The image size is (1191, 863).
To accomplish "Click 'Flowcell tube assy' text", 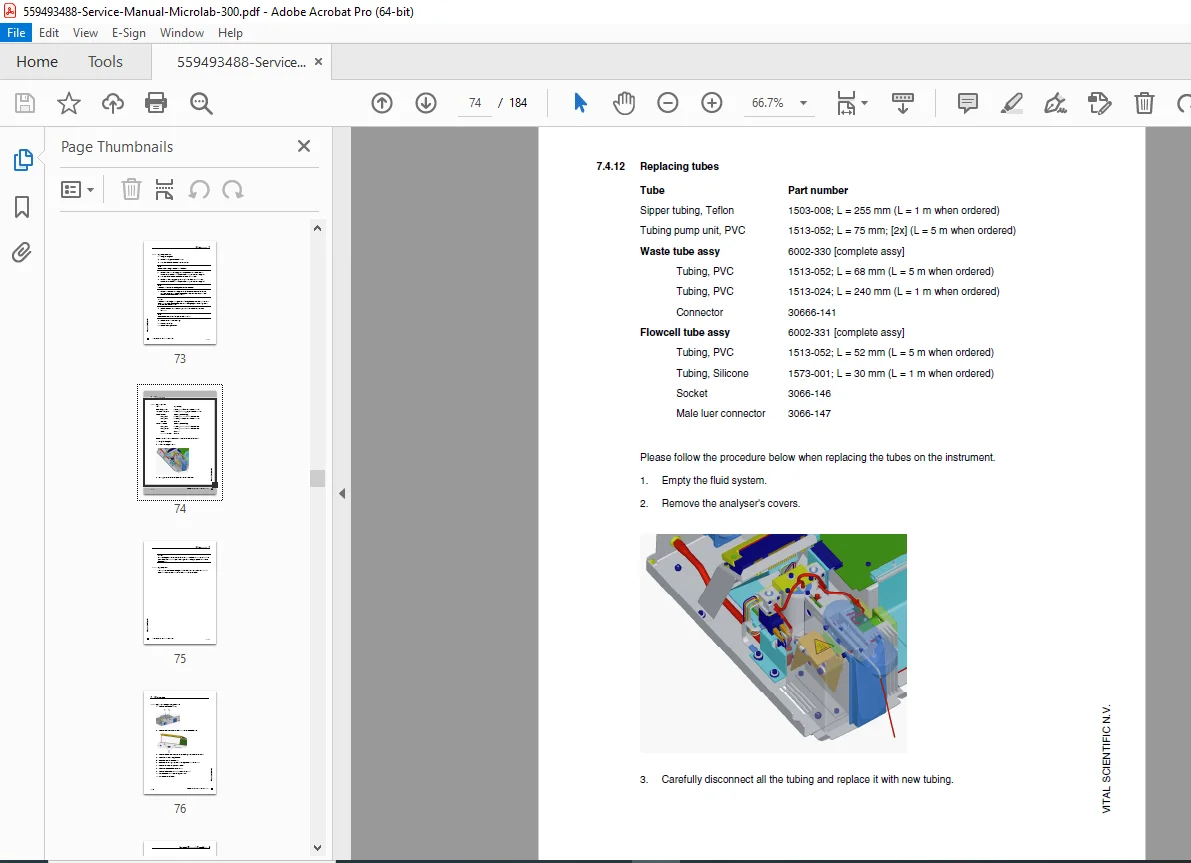I will tap(684, 333).
